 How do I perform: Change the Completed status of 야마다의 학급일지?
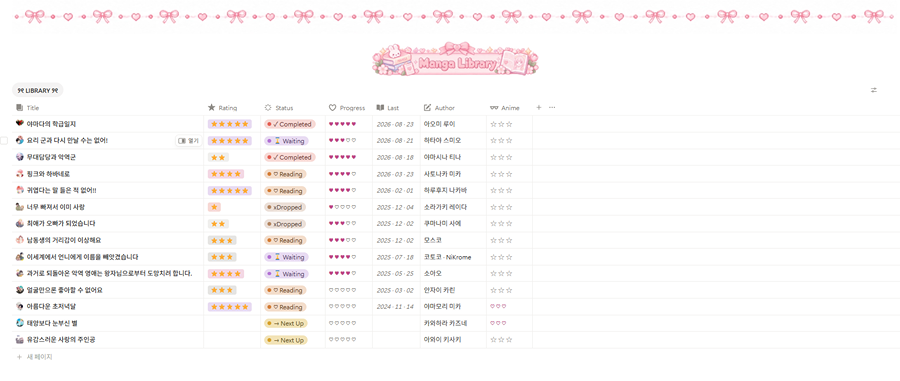point(290,124)
